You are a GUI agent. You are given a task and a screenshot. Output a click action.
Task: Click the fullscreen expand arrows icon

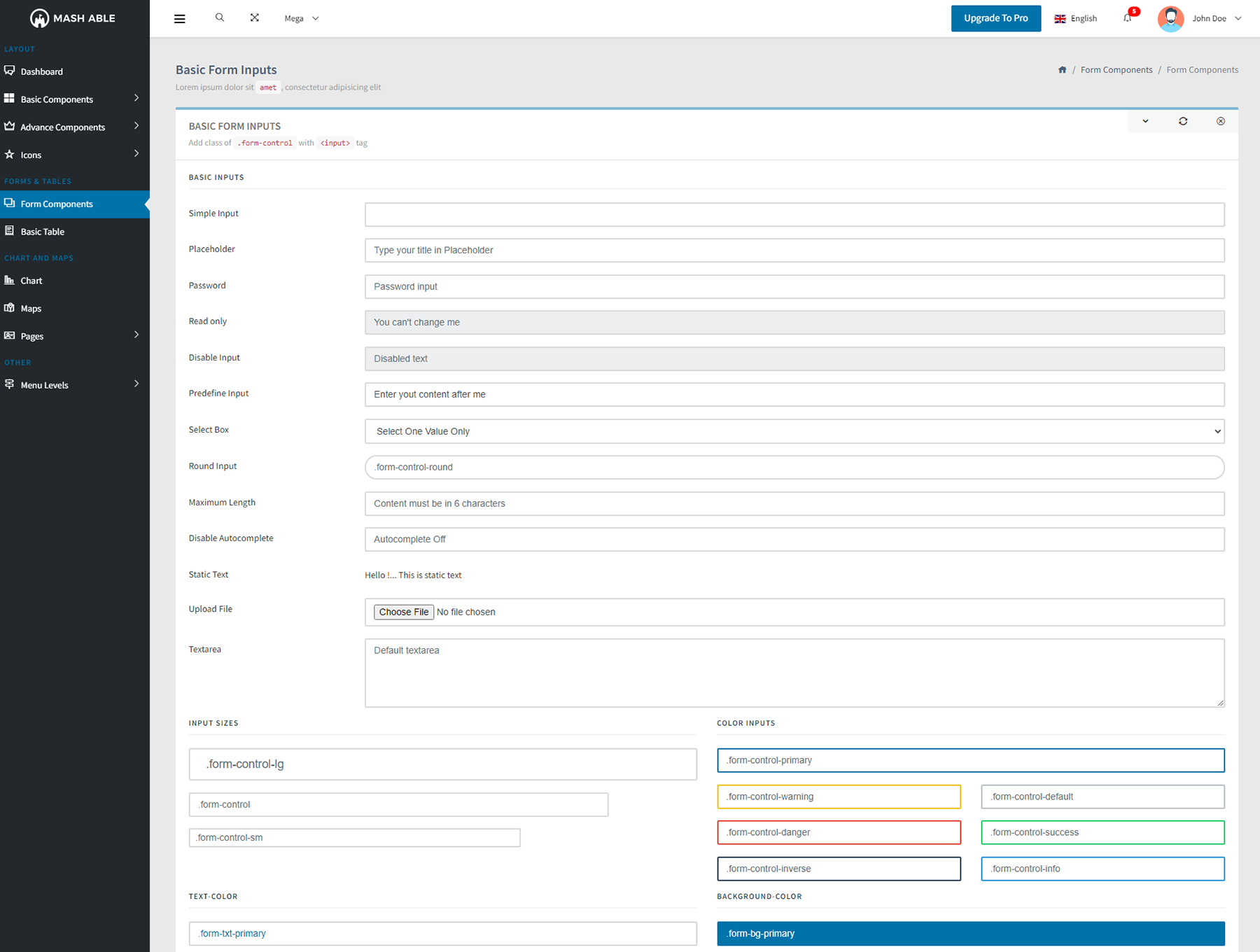tap(255, 17)
